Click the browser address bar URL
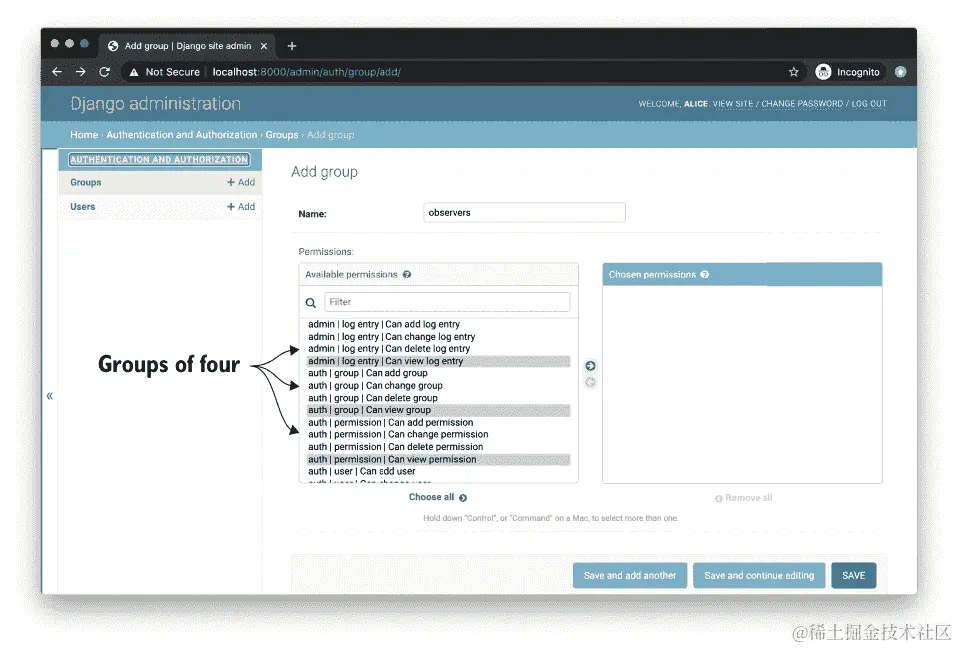Screen dimensions: 958x649 307,72
